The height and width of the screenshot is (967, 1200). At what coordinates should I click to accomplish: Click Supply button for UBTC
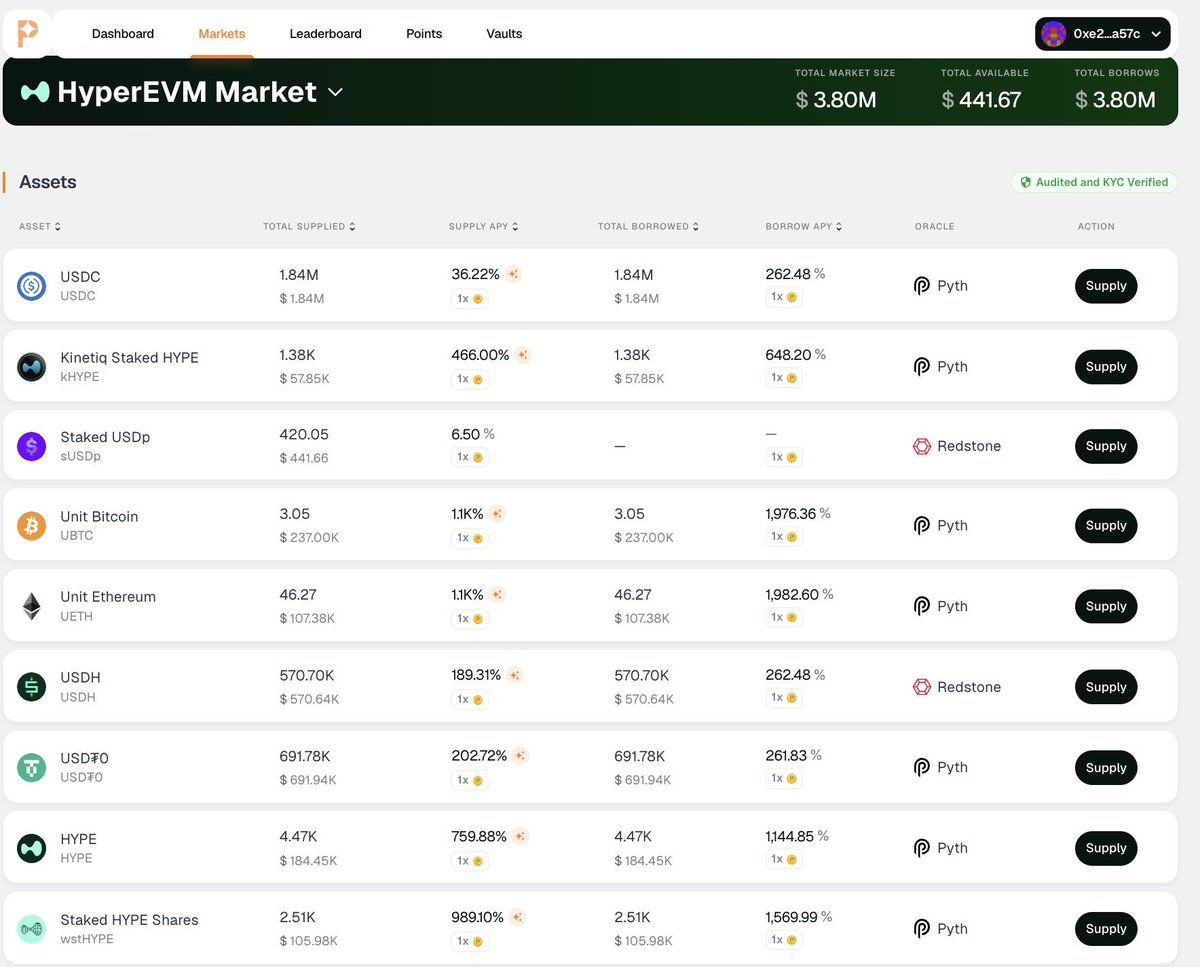coord(1106,526)
